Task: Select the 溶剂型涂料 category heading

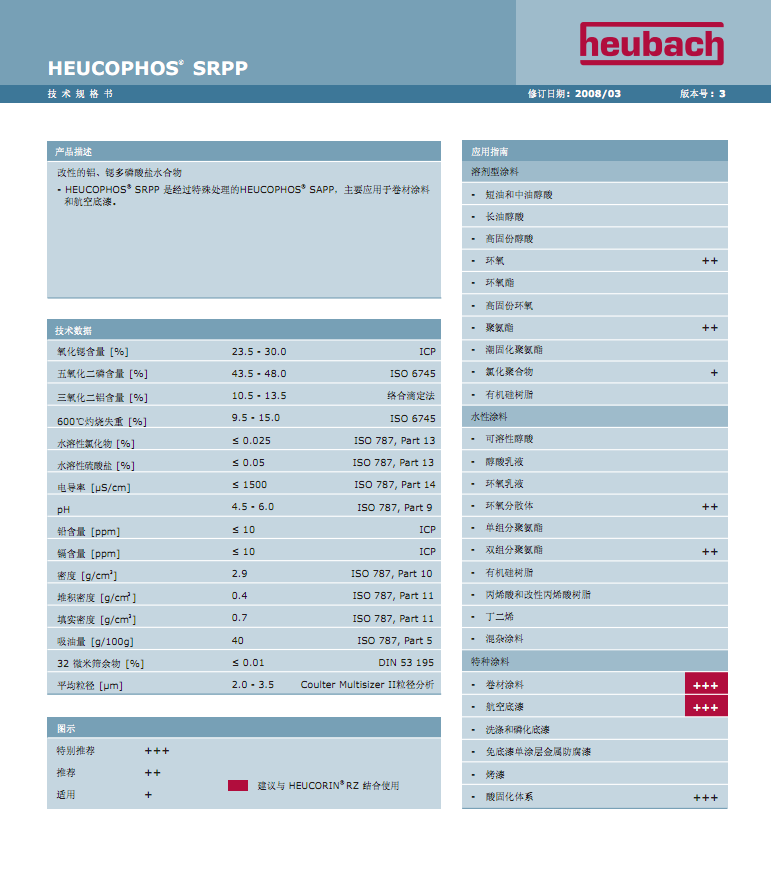Action: coord(496,172)
